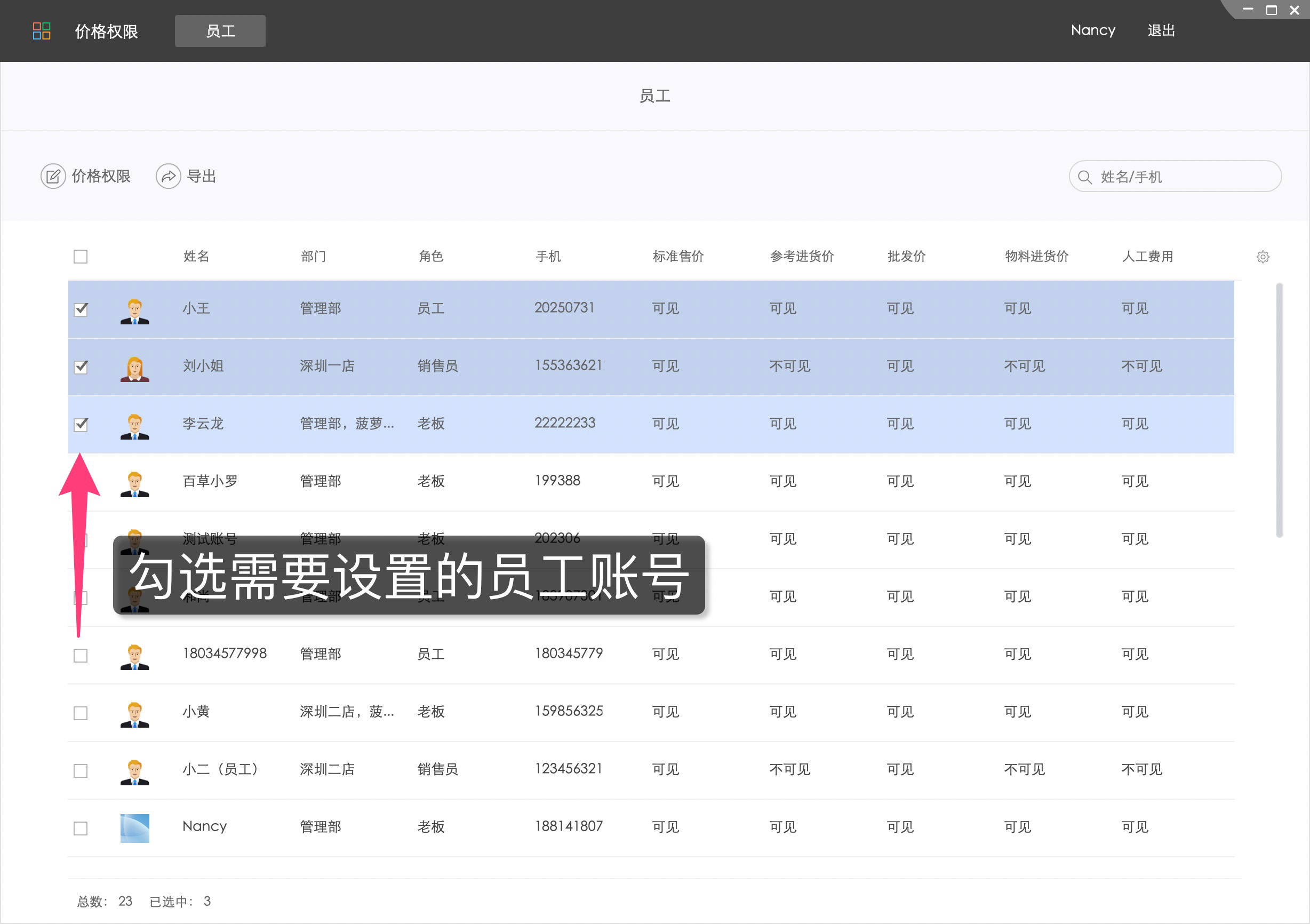Click the 退出 logout button
Viewport: 1310px width, 924px height.
pos(1161,30)
